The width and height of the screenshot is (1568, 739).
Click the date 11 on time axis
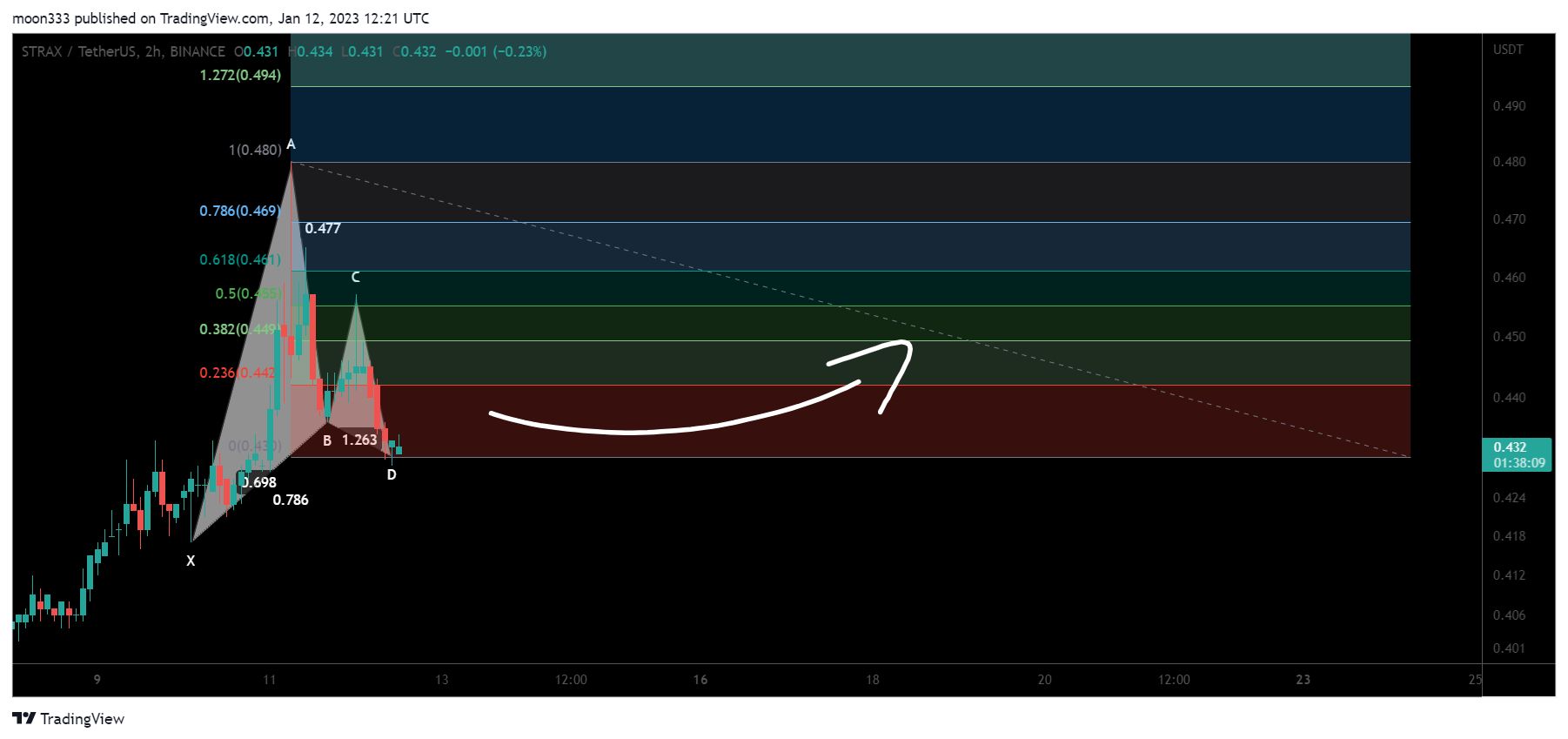coord(270,680)
